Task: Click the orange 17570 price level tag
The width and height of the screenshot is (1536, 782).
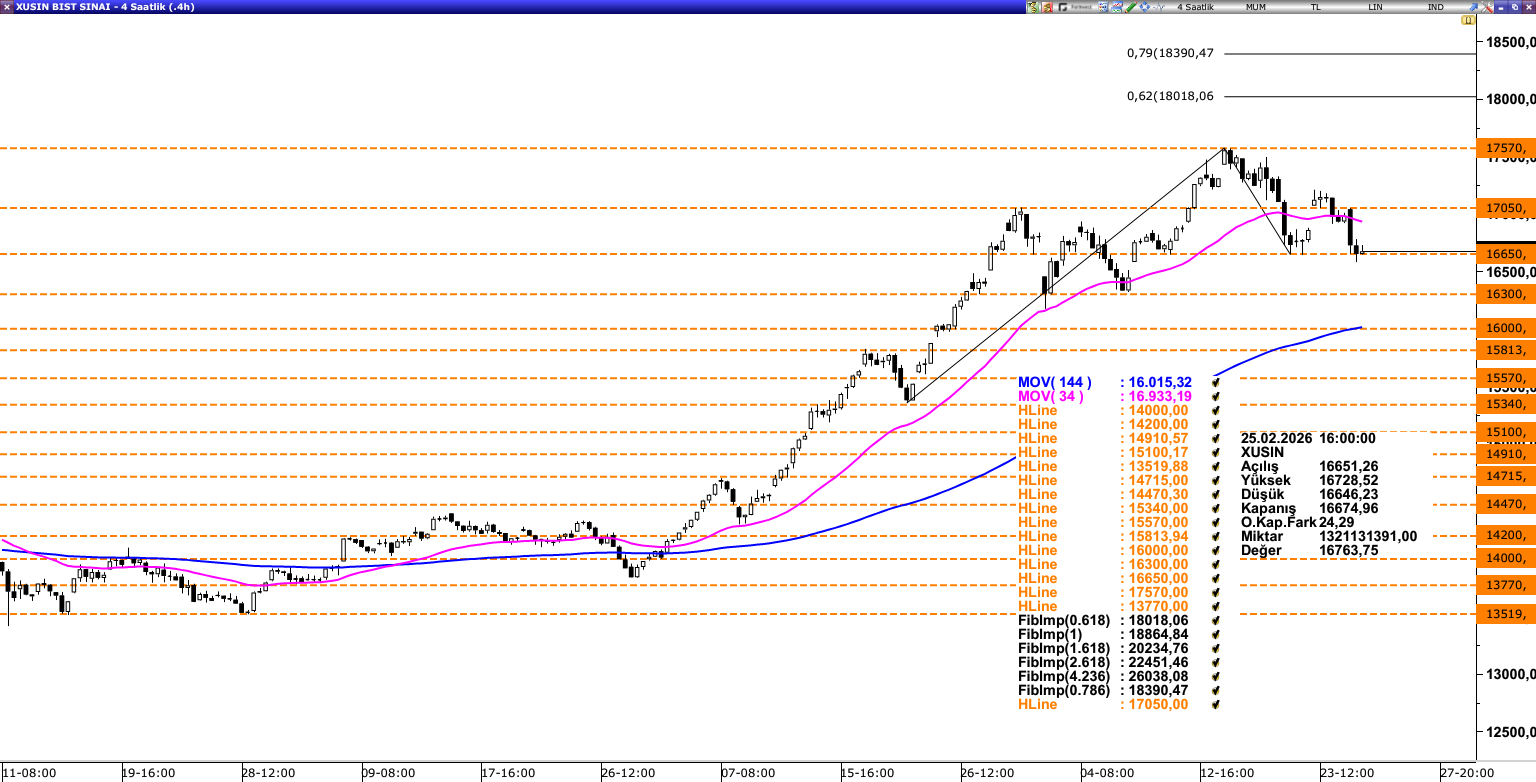Action: (x=1505, y=148)
